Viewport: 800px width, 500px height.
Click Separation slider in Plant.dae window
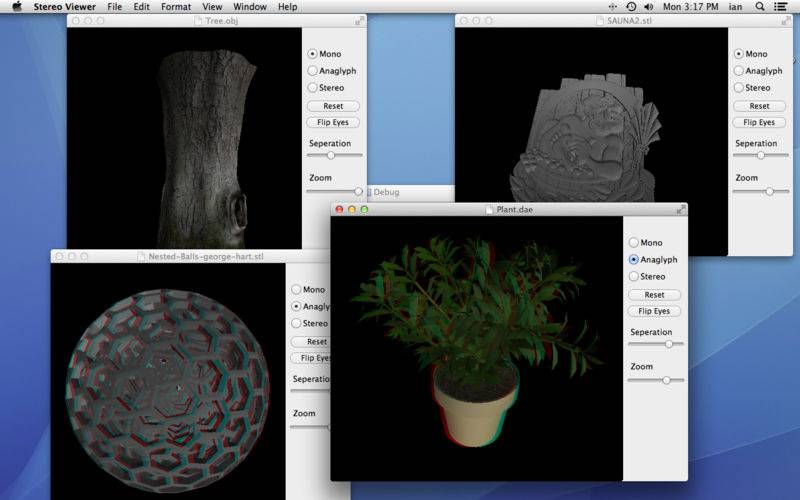(656, 344)
